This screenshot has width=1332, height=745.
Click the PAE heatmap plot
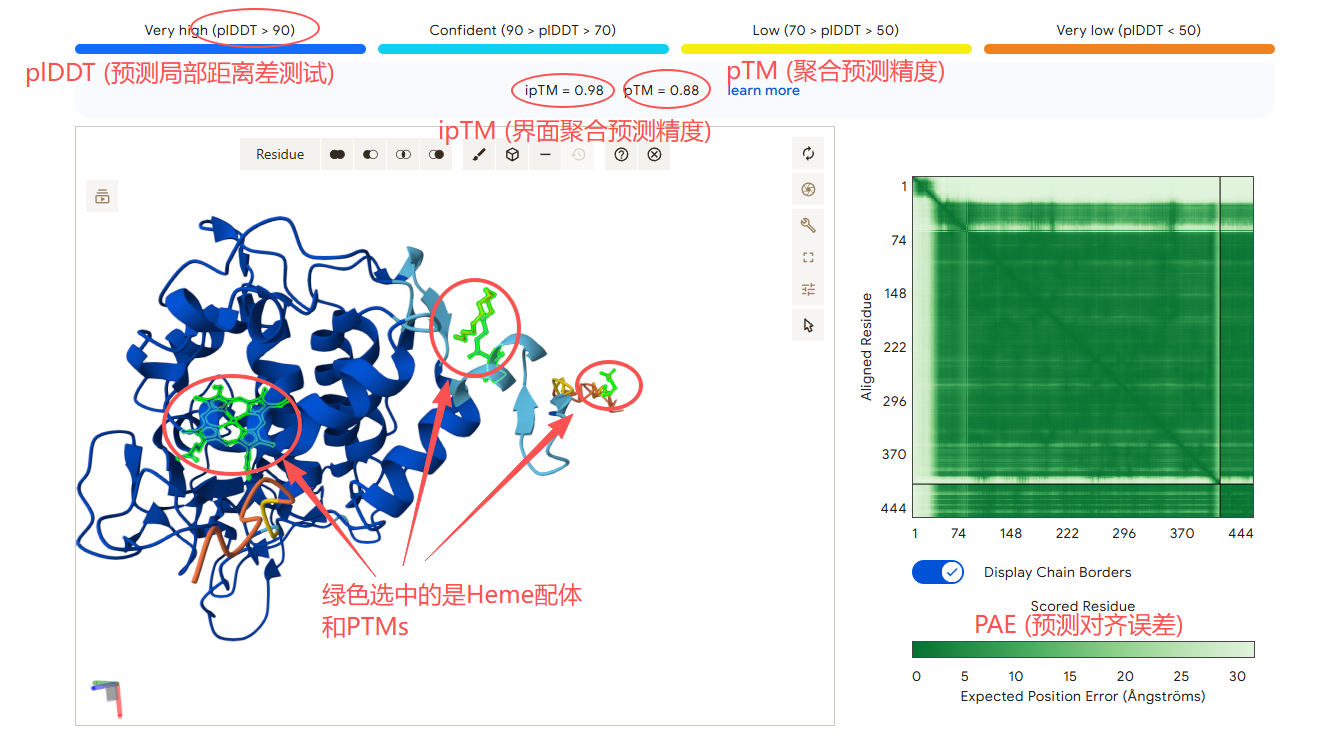click(x=1083, y=346)
